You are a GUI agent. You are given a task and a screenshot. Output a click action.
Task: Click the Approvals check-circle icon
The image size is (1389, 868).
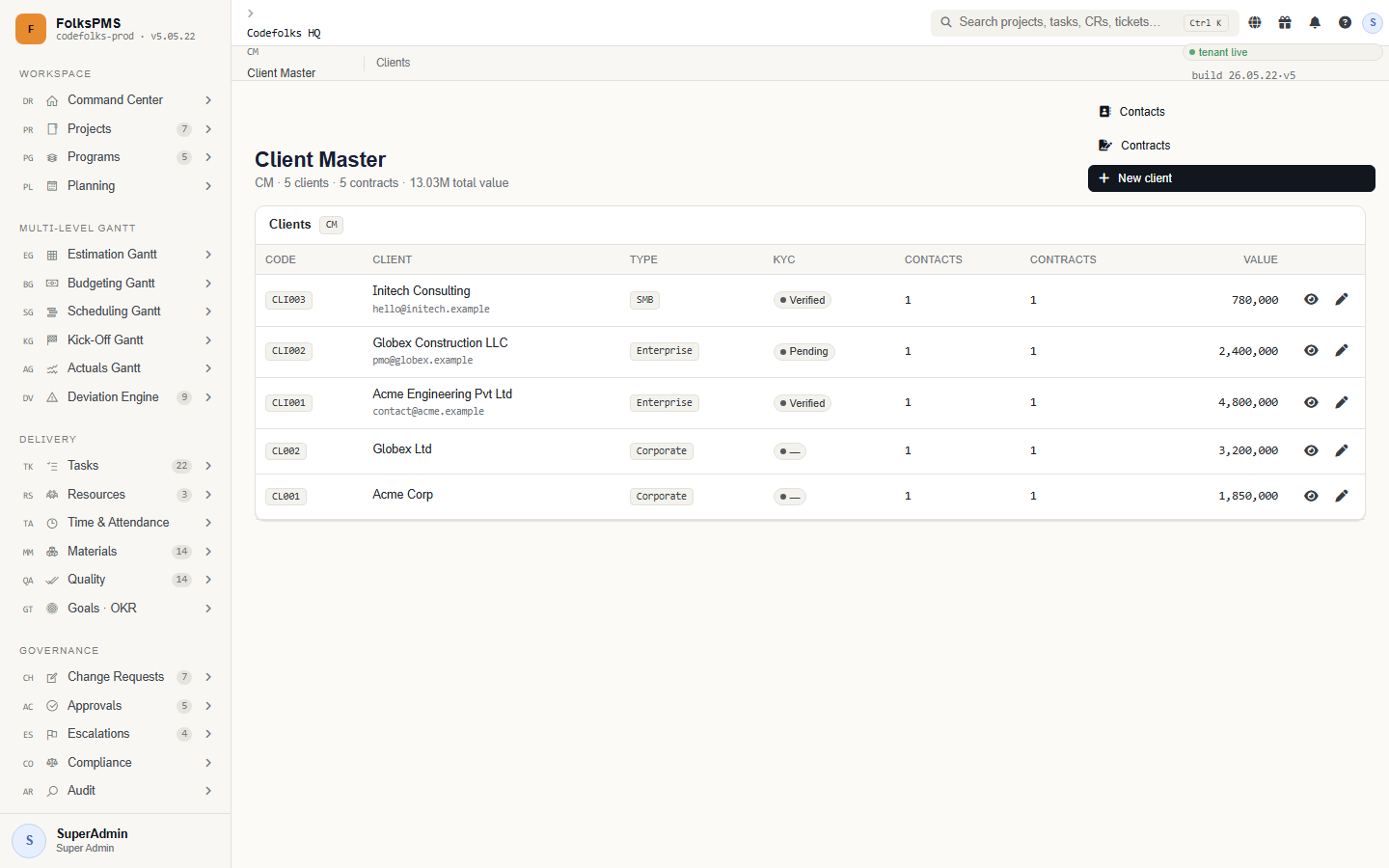[52, 706]
